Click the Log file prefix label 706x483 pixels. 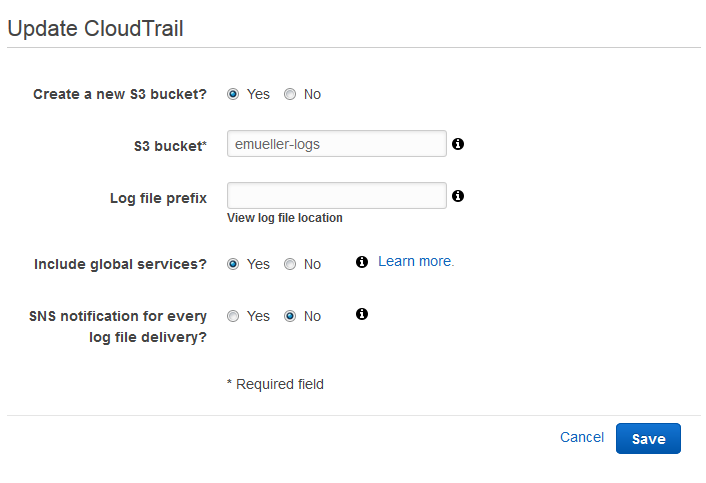(158, 198)
